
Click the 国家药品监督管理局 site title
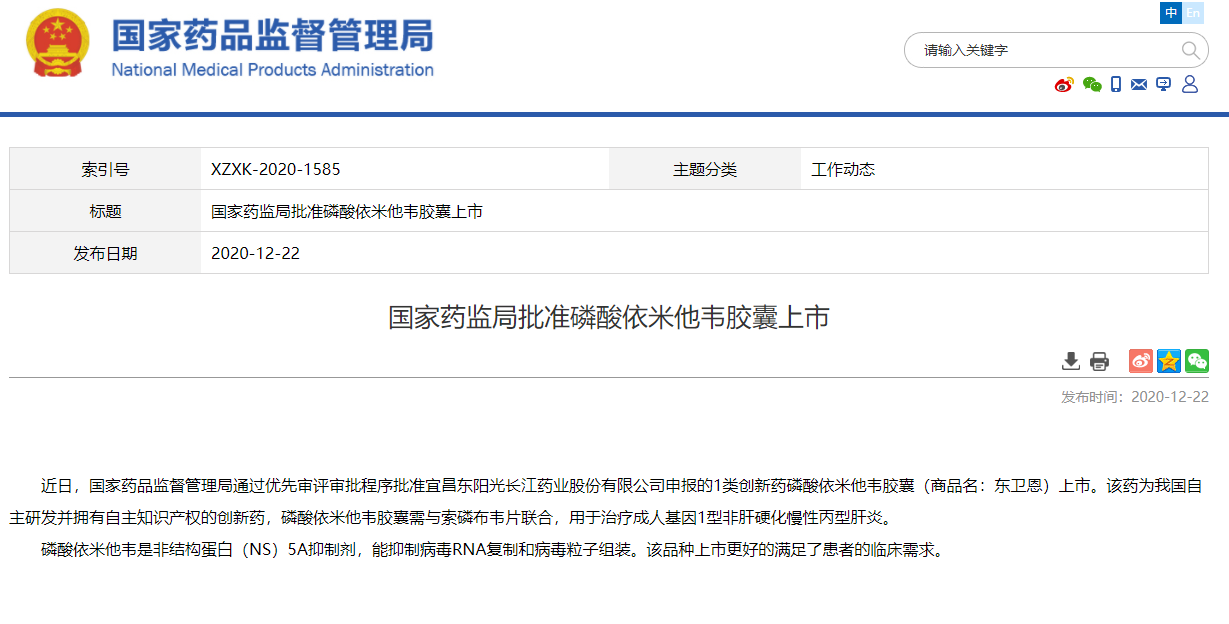[272, 35]
